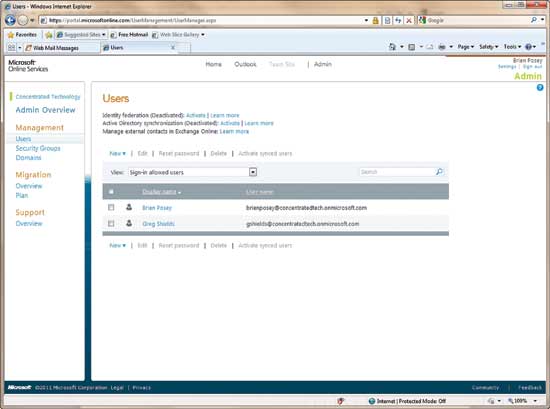Click the Home icon in command bar
The image size is (550, 409).
point(392,47)
